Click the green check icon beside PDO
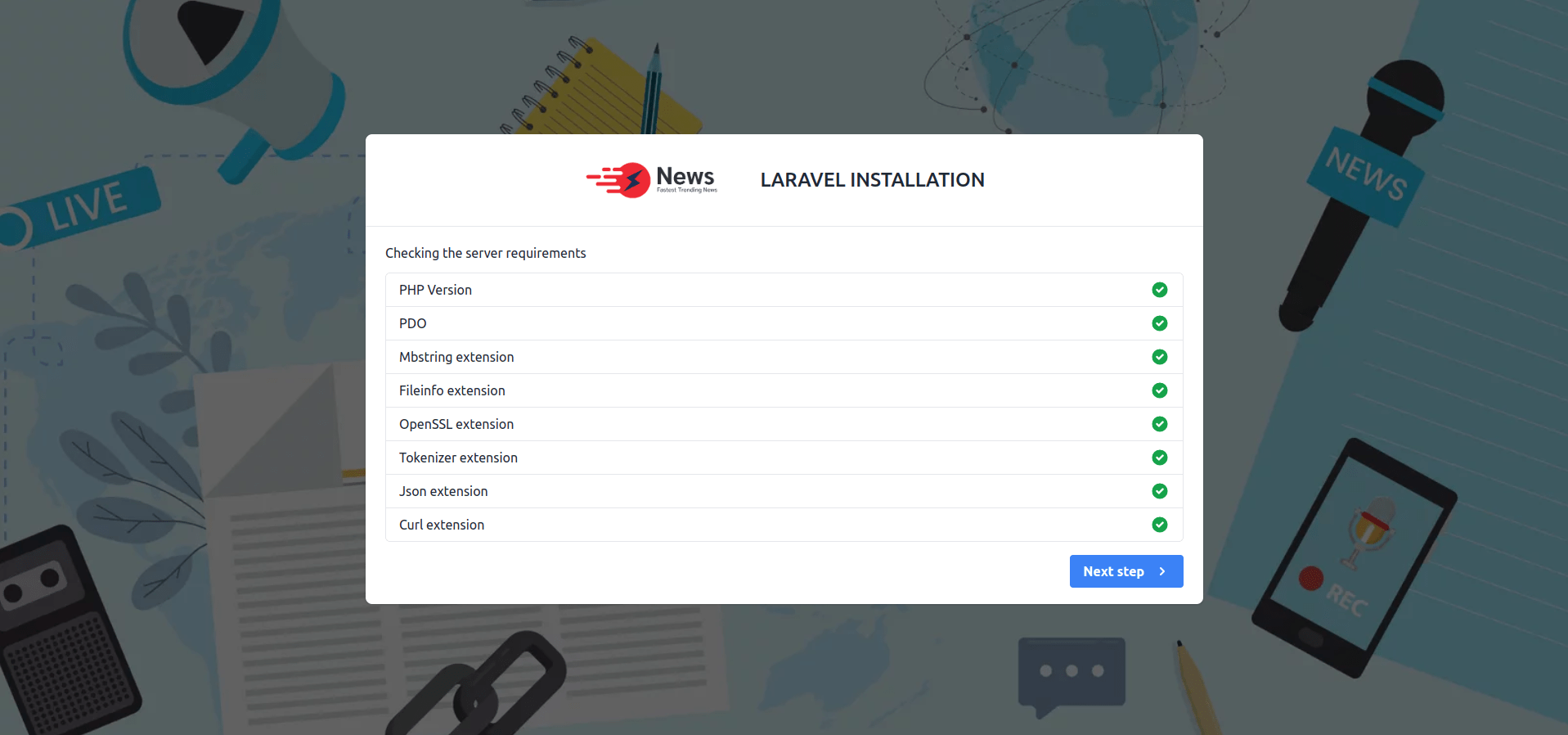 tap(1159, 323)
